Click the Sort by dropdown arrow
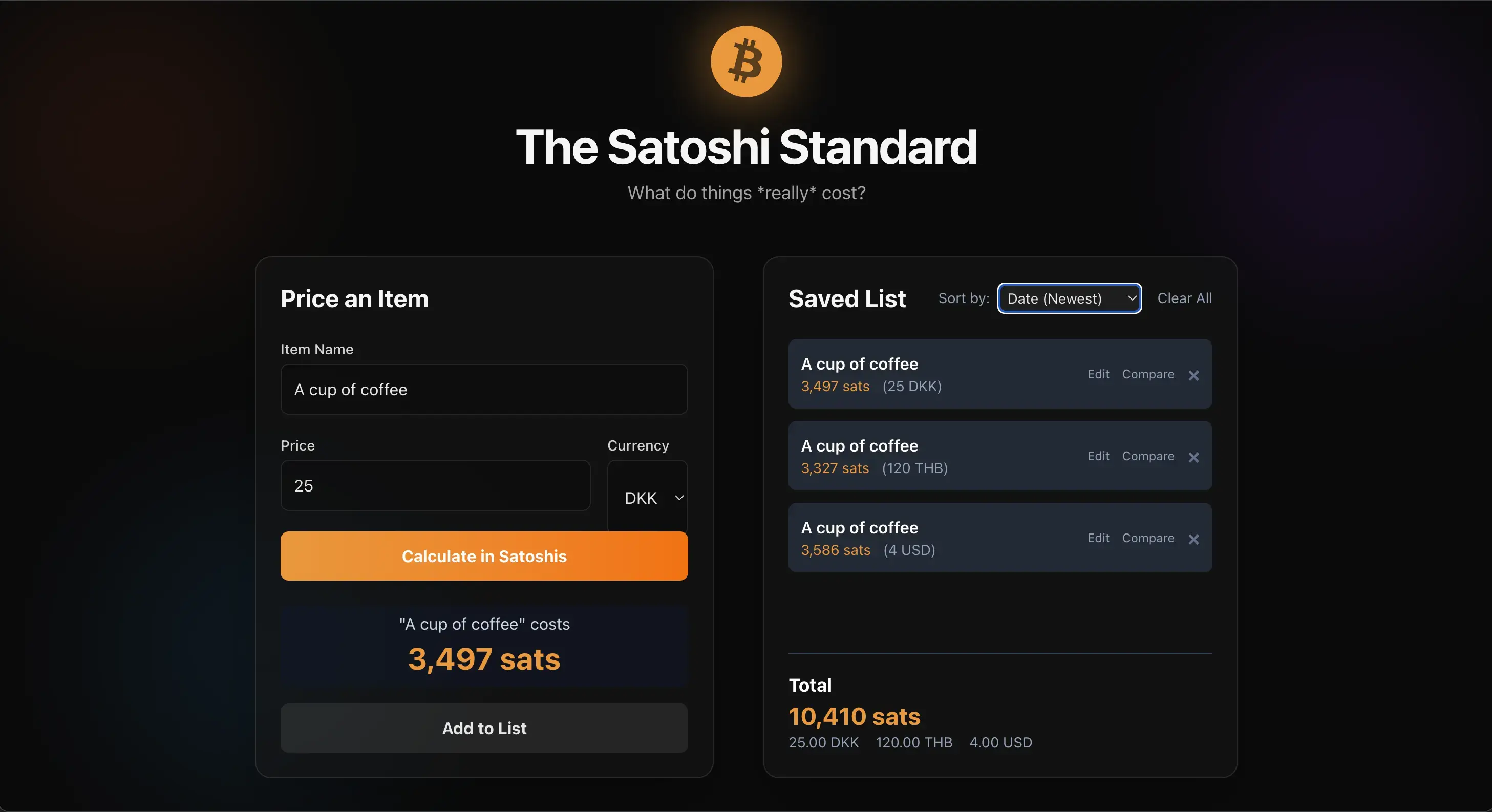The width and height of the screenshot is (1492, 812). (1131, 298)
